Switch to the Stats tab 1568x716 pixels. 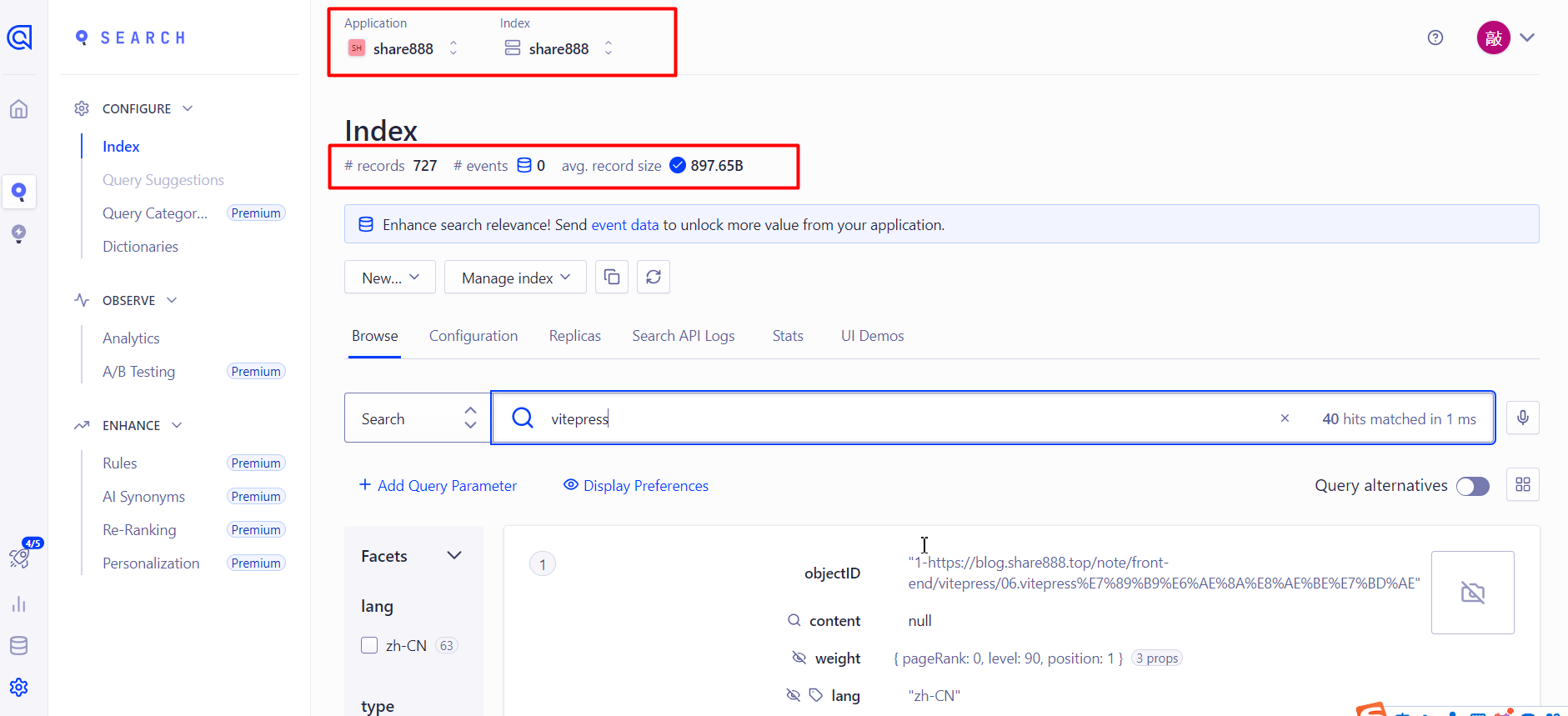788,336
